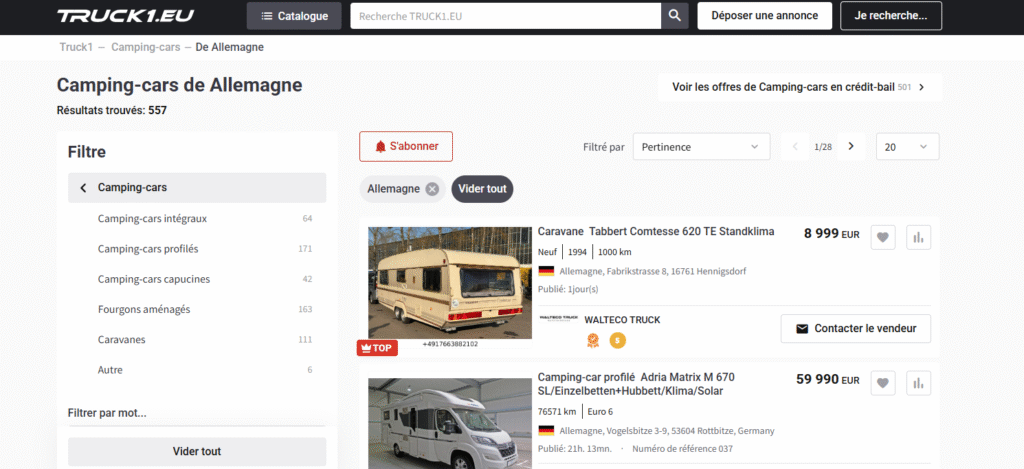Go to next results page arrow
Image resolution: width=1024 pixels, height=469 pixels.
tap(851, 146)
